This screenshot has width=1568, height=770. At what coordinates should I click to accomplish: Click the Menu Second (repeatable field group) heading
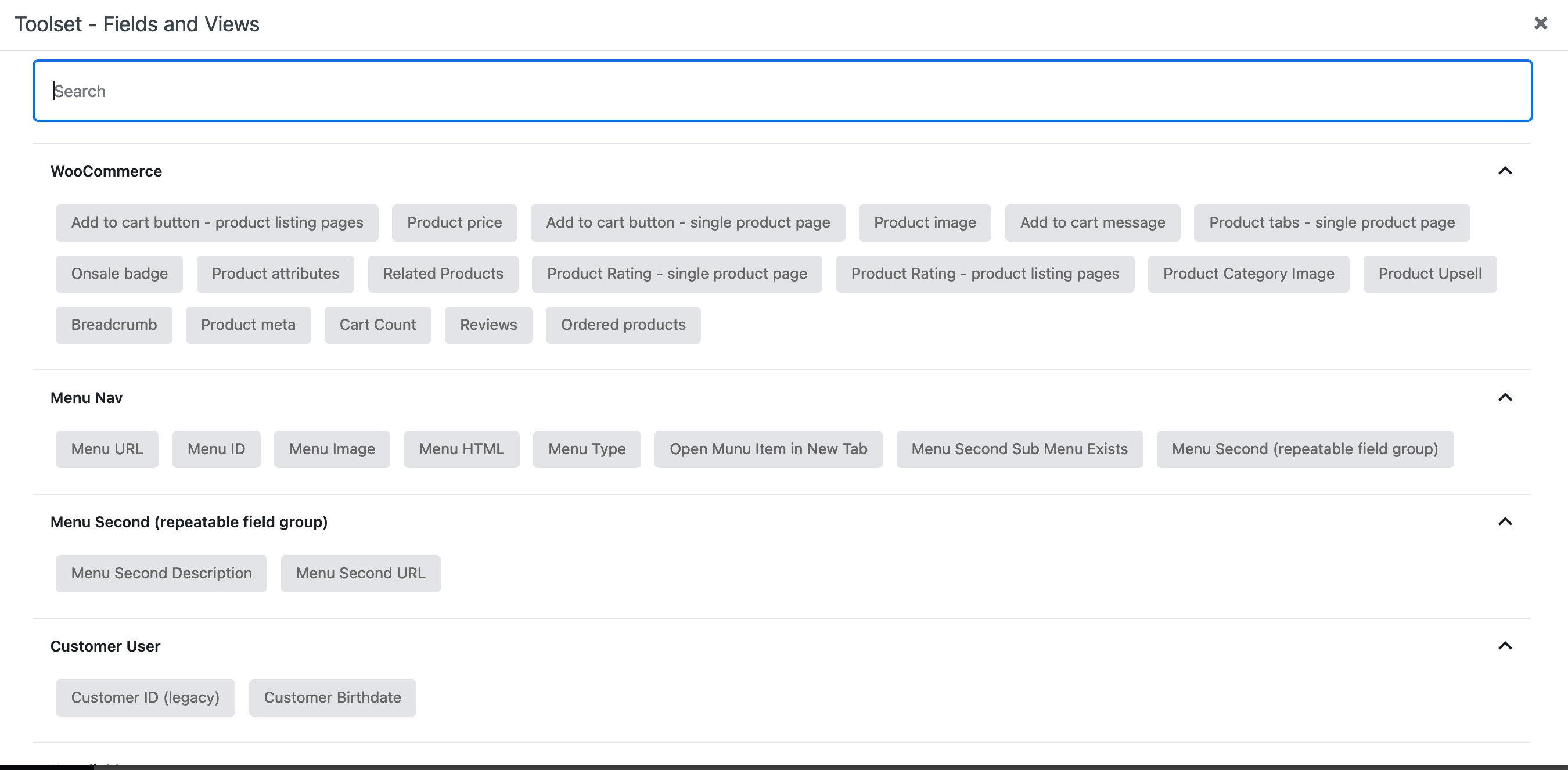click(x=189, y=522)
